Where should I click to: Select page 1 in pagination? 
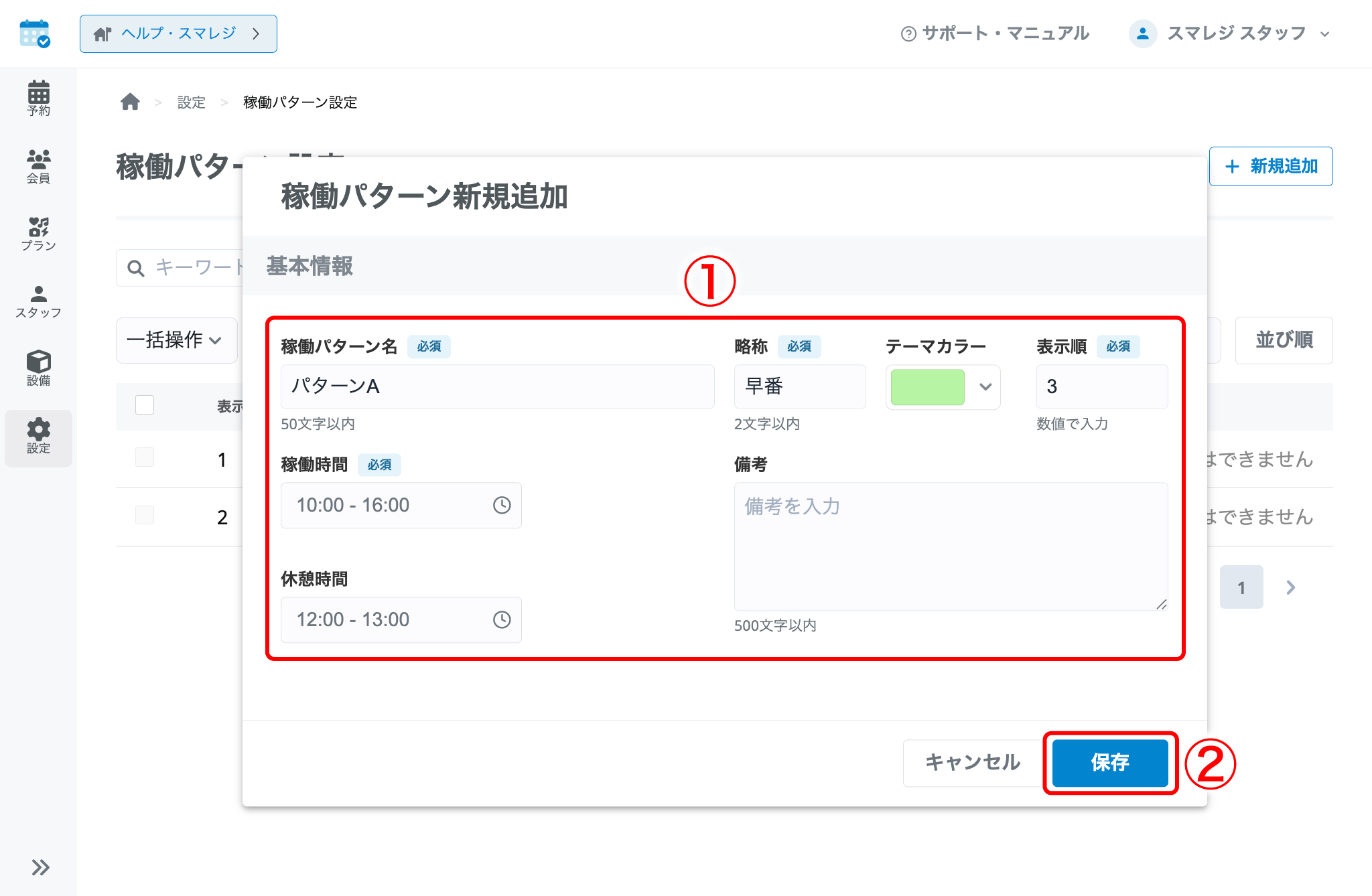tap(1241, 587)
